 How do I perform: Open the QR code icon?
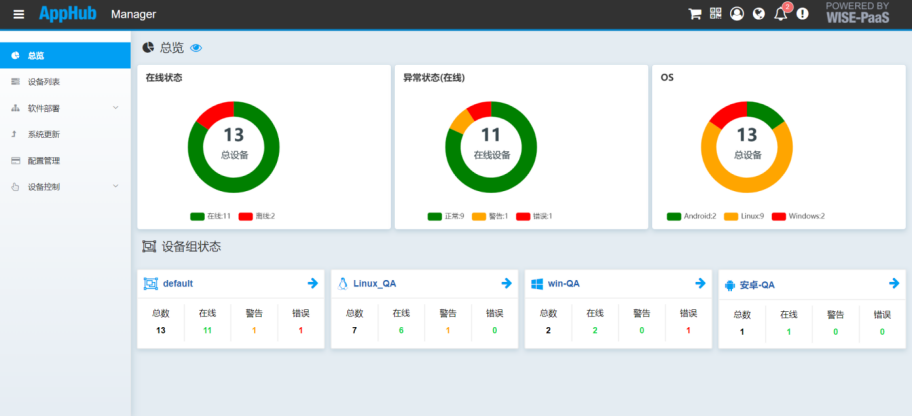click(715, 13)
